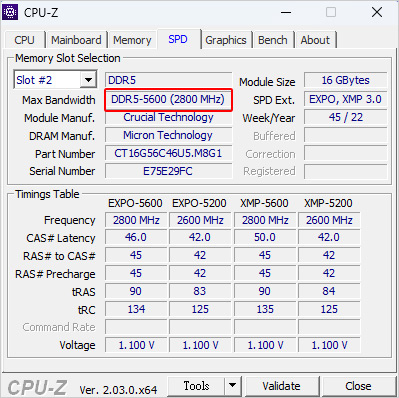Click the EXPO-5600 frequency 2800 MHz cell

pos(136,220)
